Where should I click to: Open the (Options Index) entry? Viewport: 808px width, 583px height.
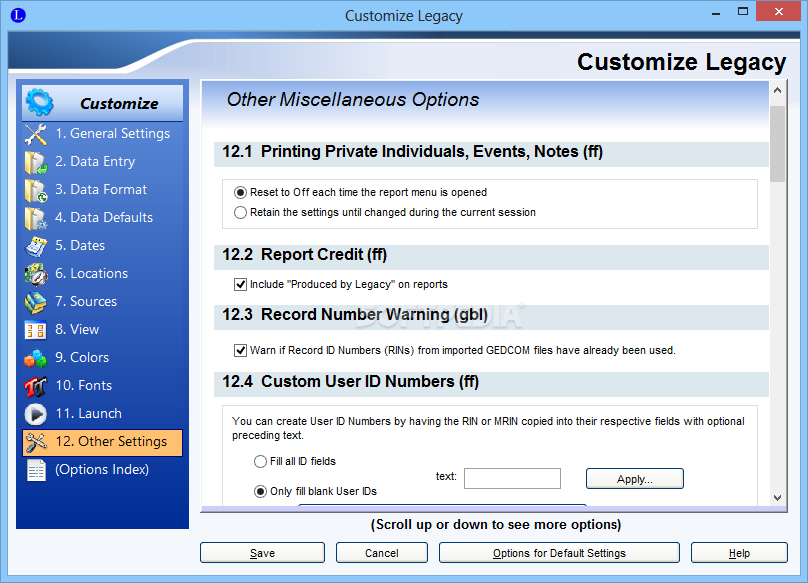coord(102,469)
